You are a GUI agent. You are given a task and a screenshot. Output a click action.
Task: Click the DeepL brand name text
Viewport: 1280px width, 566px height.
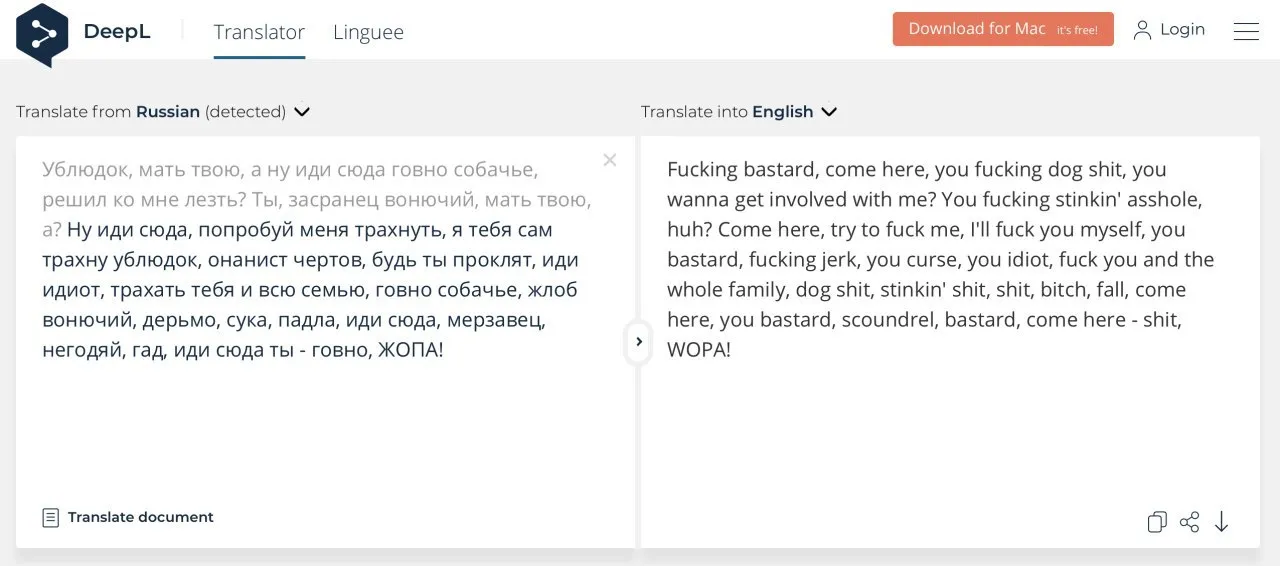tap(117, 31)
